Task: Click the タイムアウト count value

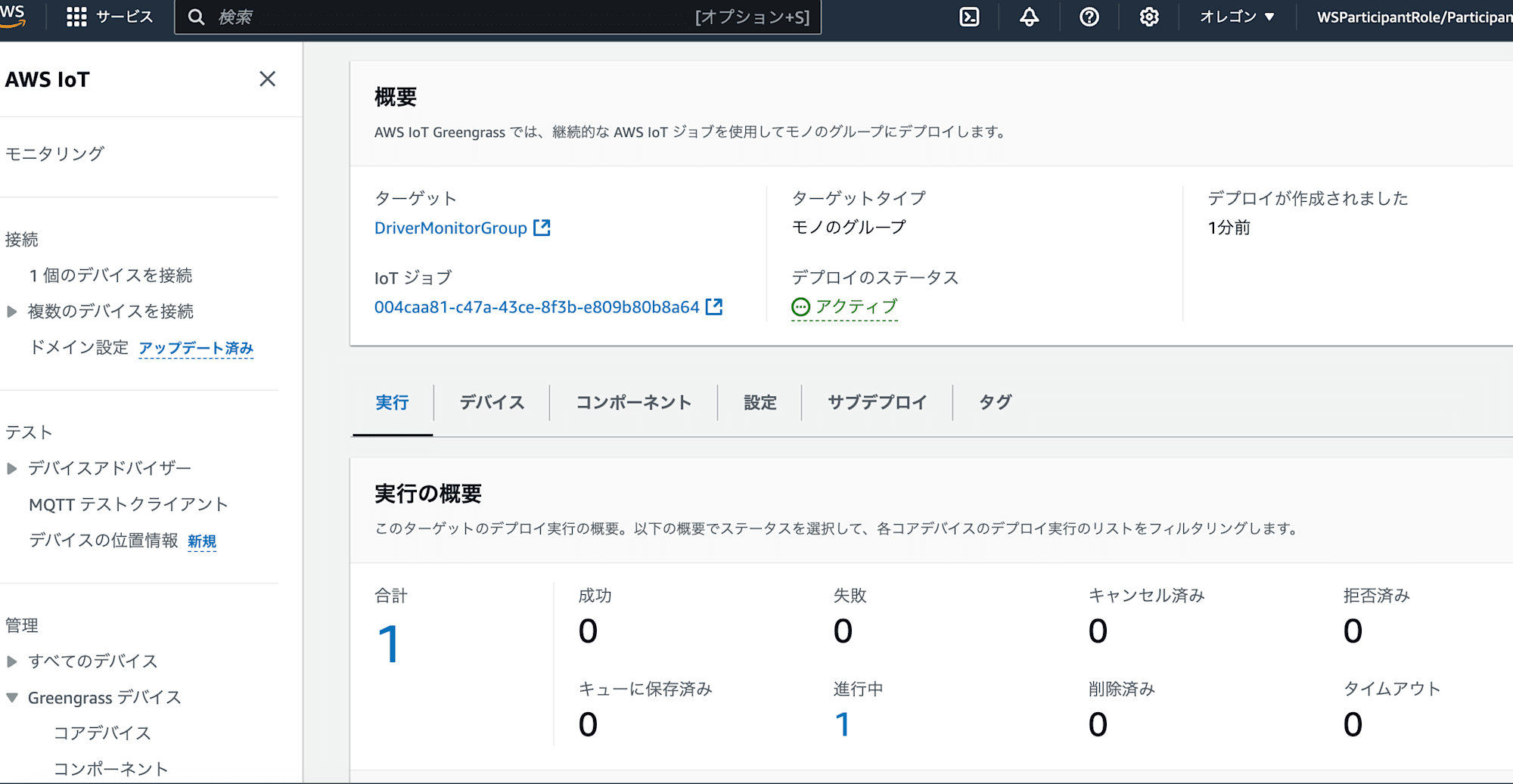Action: pyautogui.click(x=1353, y=725)
